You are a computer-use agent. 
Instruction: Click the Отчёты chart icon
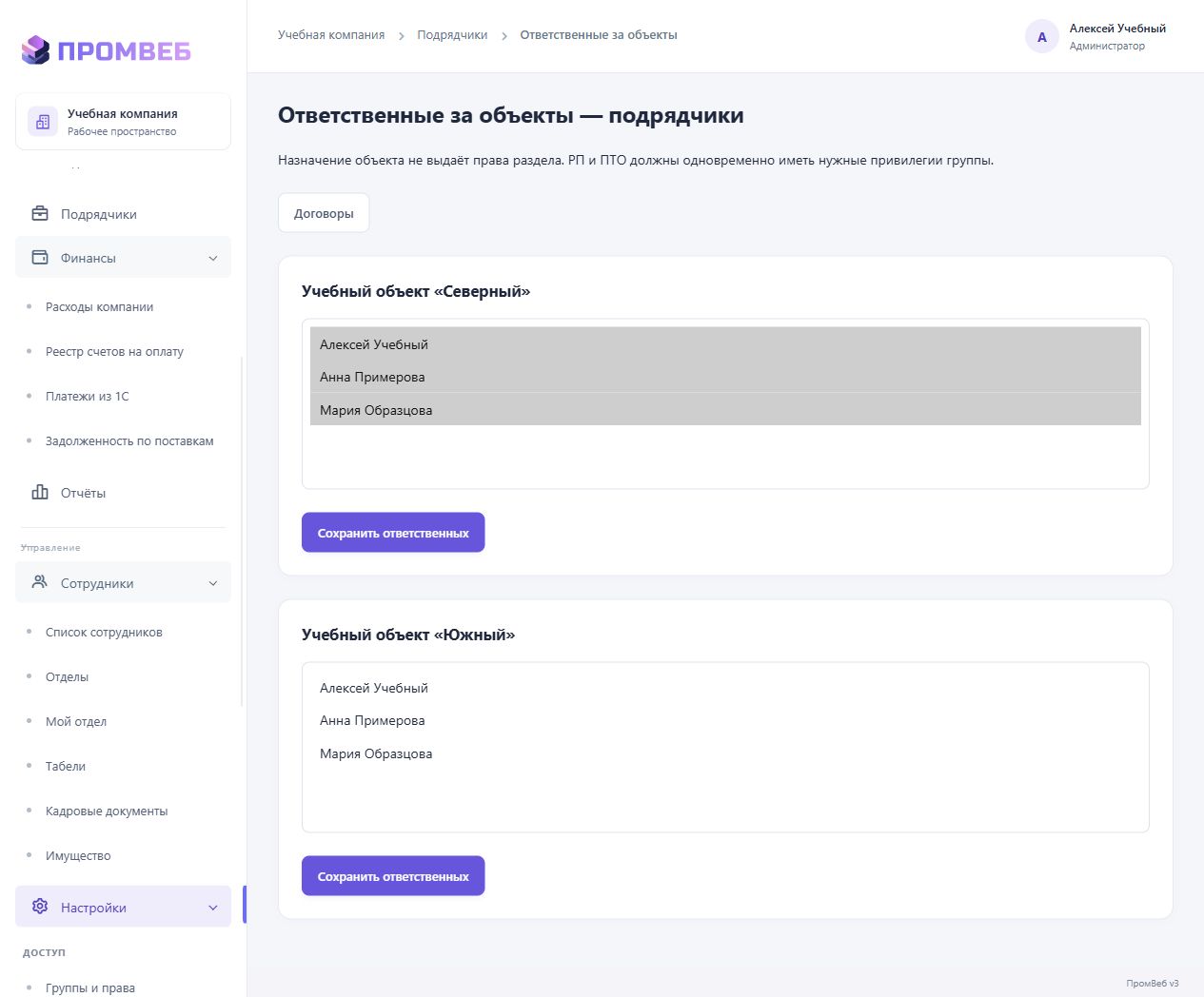click(x=40, y=492)
